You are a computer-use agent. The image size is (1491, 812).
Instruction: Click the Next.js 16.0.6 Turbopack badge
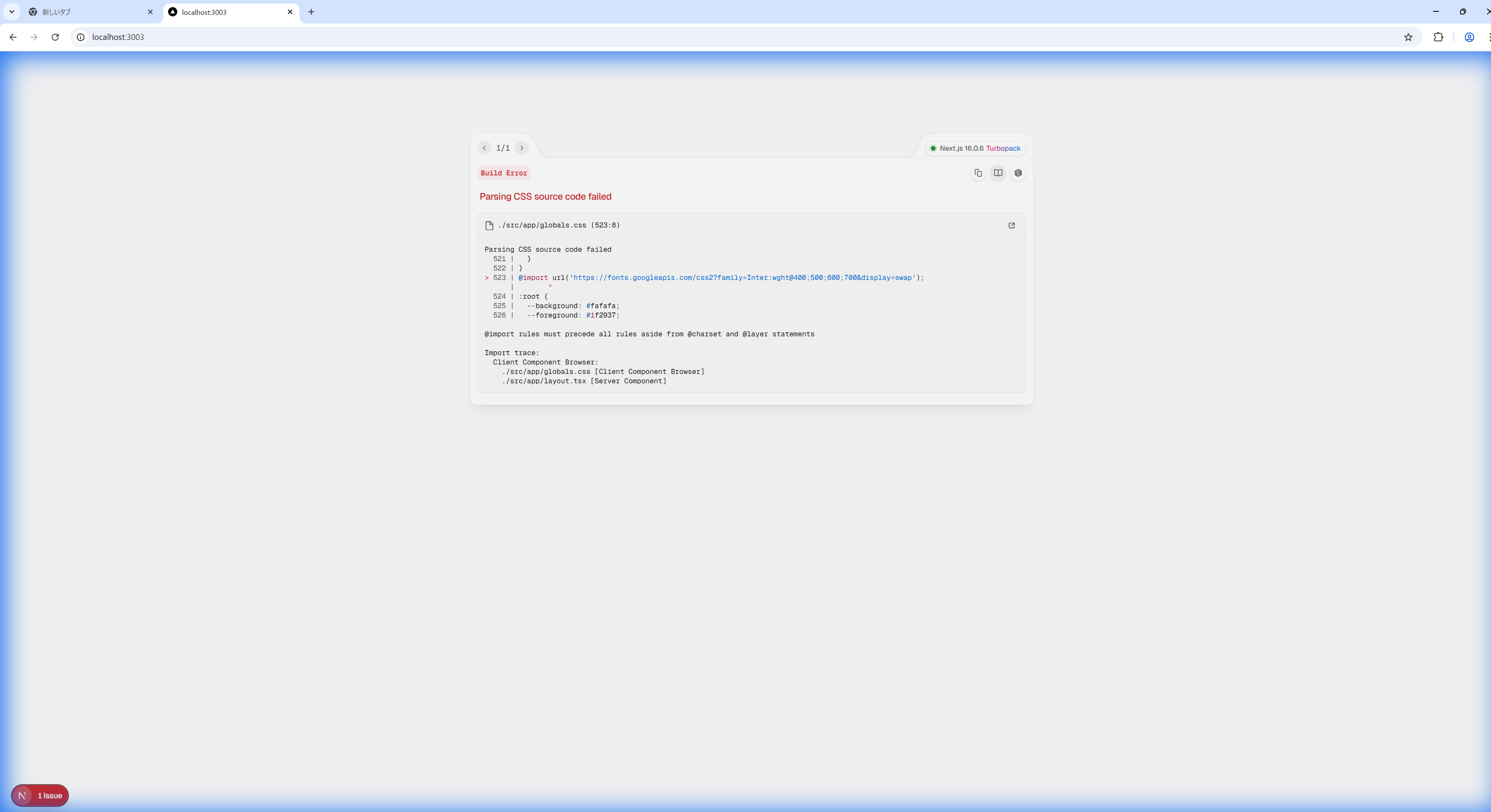(975, 149)
